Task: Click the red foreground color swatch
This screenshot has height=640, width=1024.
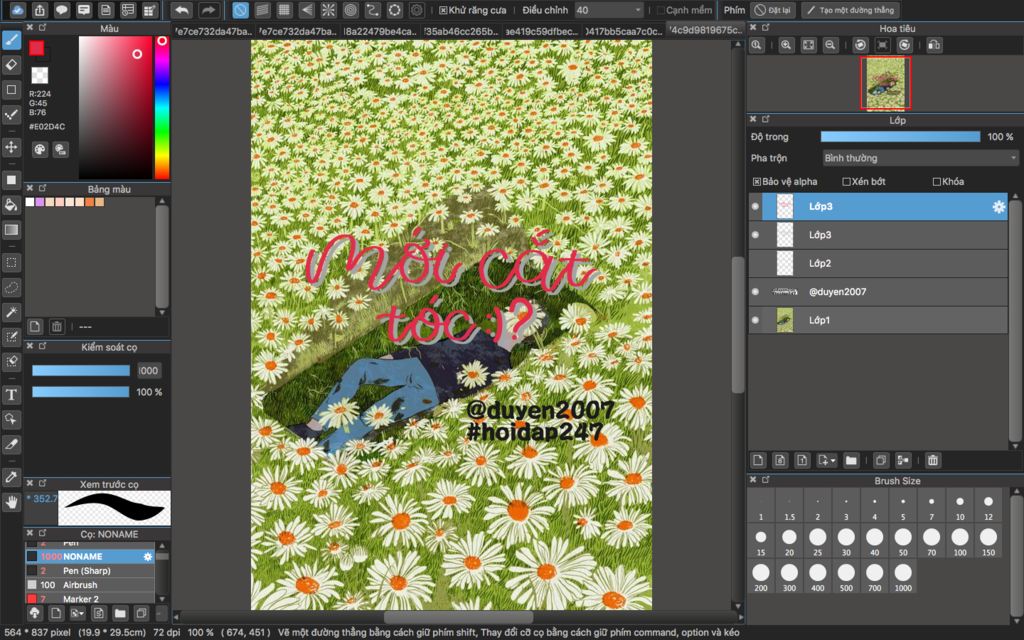Action: coord(37,48)
